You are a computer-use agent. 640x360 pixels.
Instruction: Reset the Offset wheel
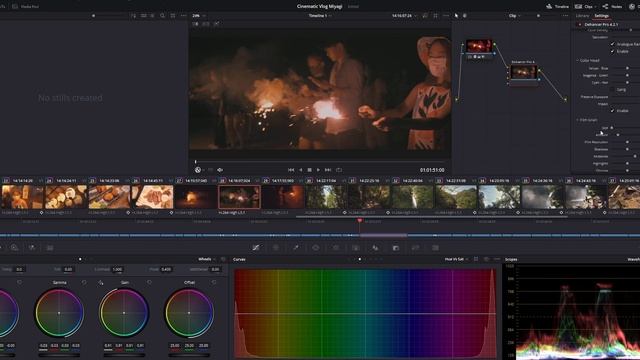tap(214, 282)
